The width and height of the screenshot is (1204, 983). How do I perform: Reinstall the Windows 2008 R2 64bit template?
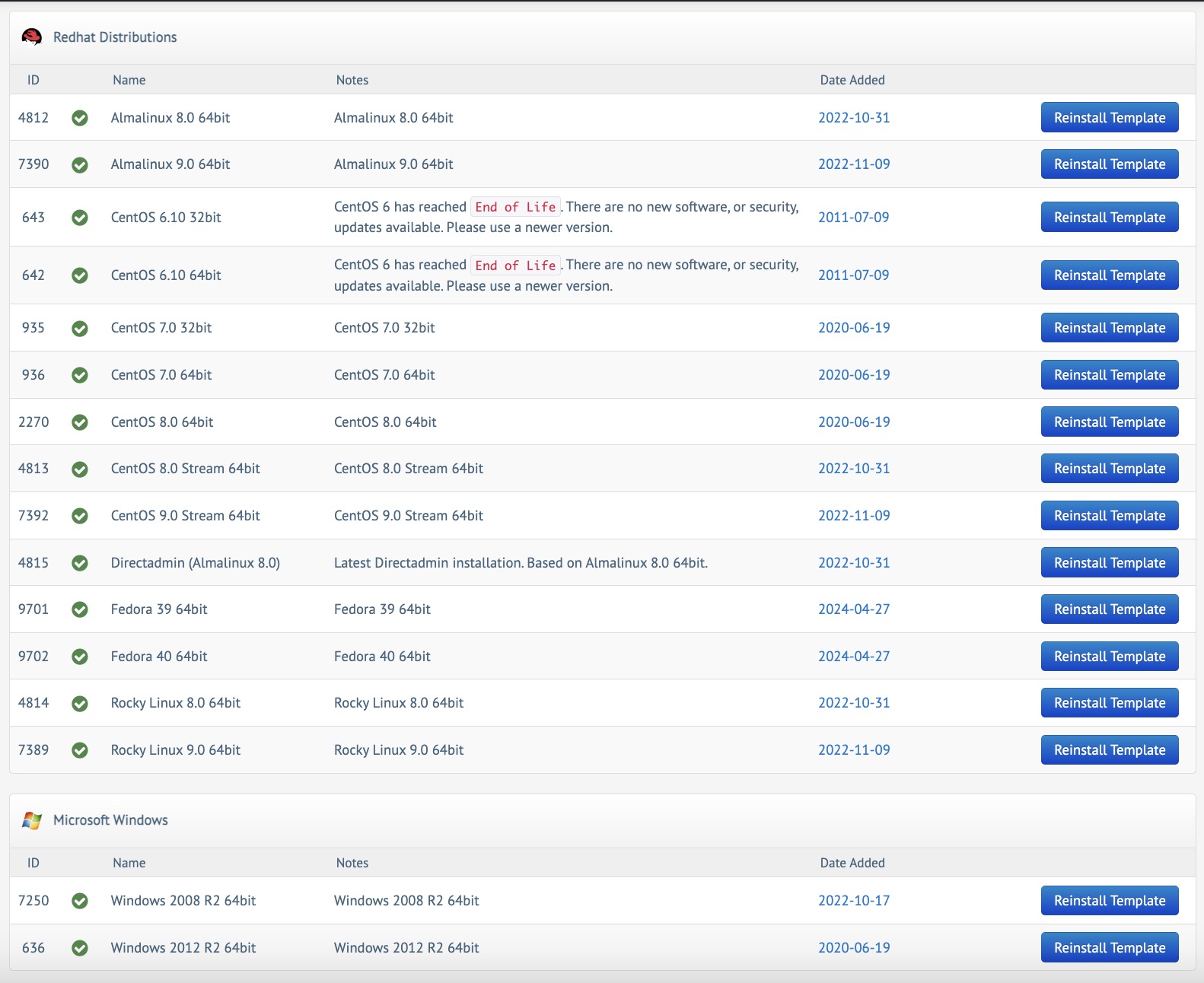click(x=1110, y=900)
